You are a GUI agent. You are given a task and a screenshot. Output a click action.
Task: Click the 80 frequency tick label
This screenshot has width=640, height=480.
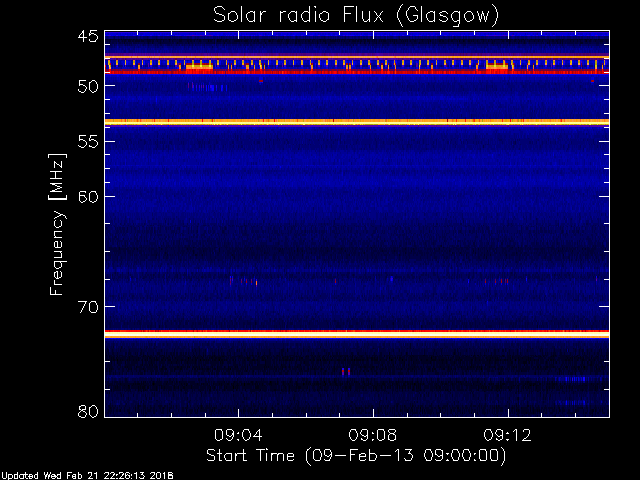tap(88, 411)
